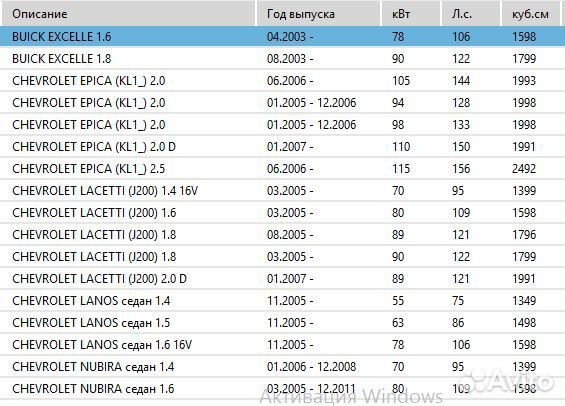Select LACETTI 1.8 description dated 08.2005
The width and height of the screenshot is (565, 406).
(94, 235)
